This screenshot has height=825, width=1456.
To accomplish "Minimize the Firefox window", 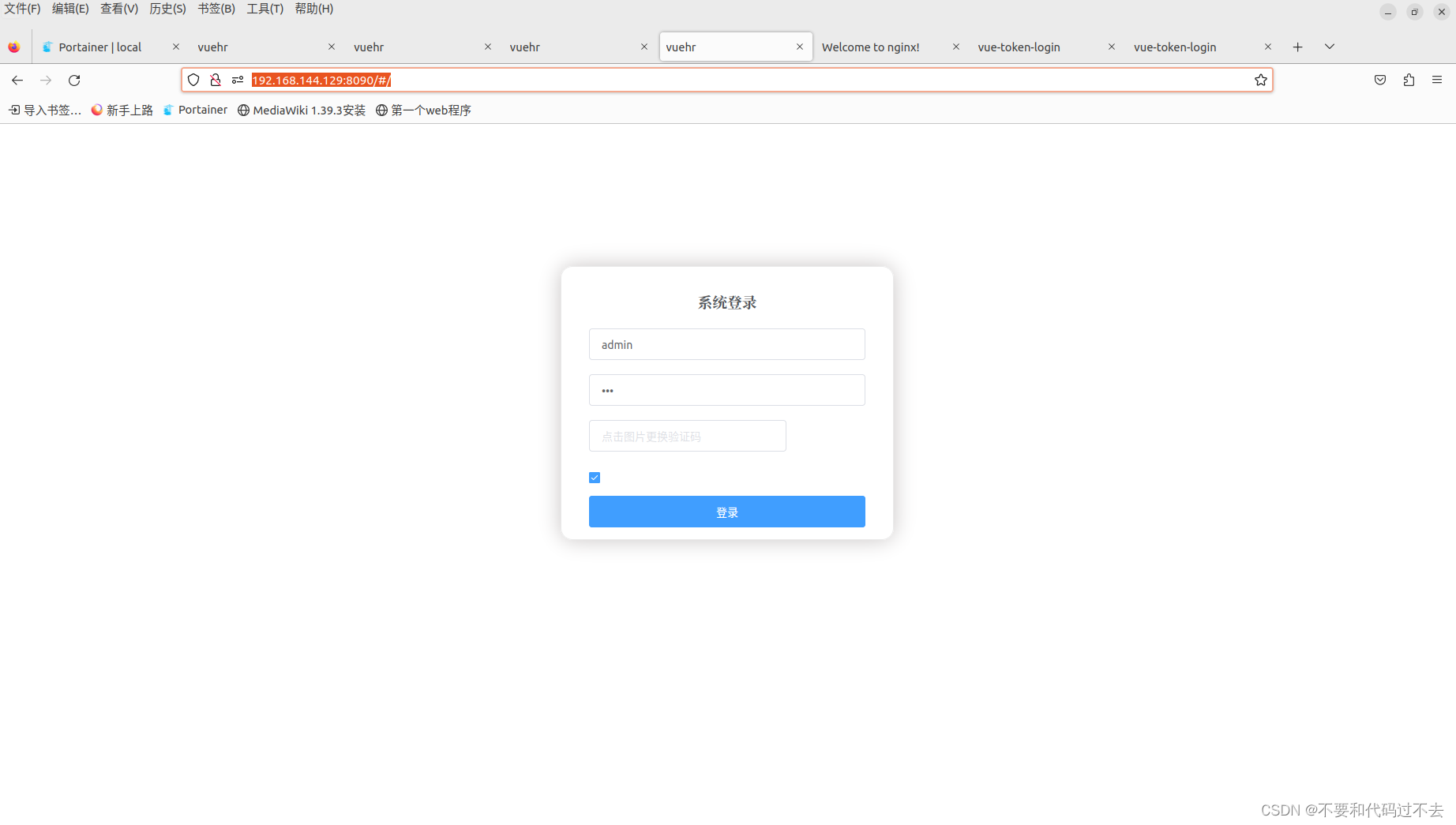I will [x=1388, y=12].
